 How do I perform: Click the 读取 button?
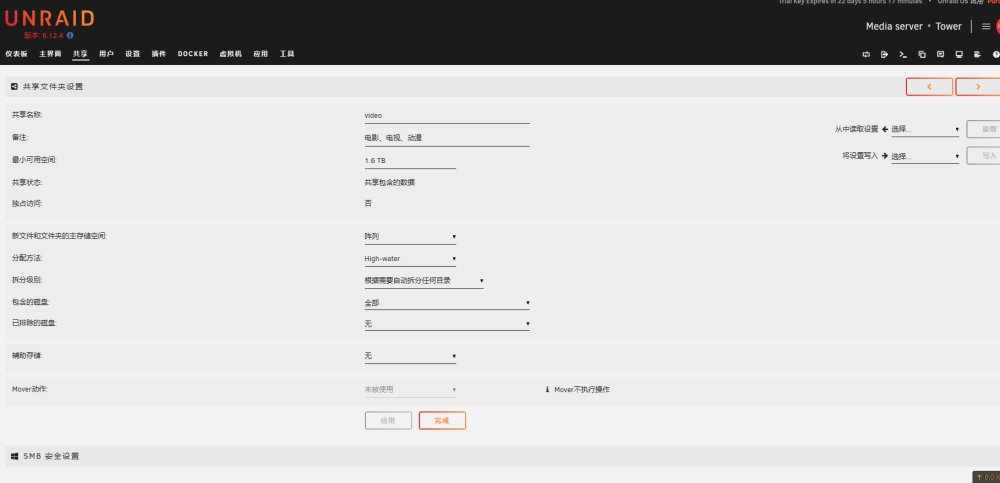tap(983, 129)
